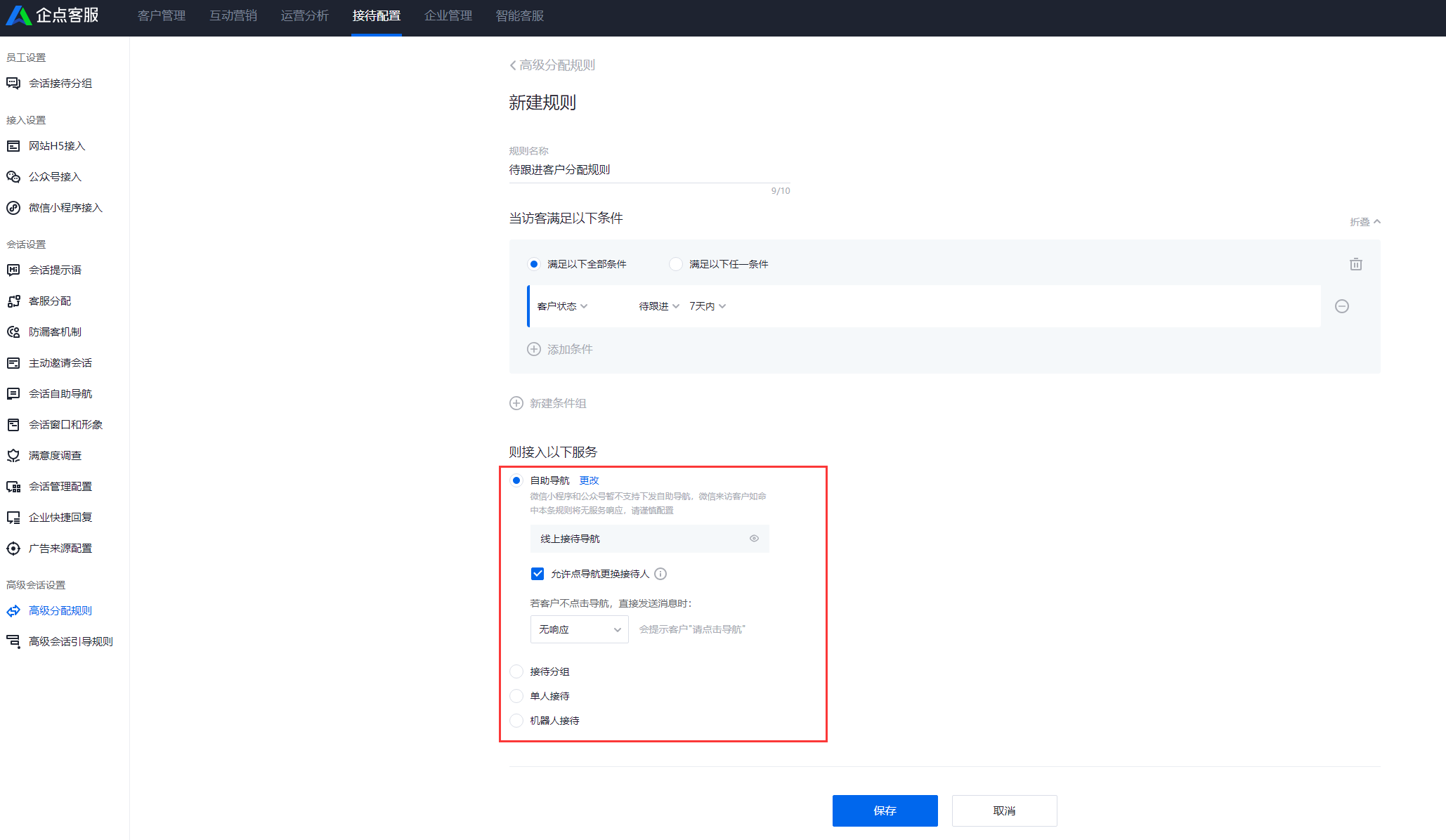
Task: Open 客户管理 top tab
Action: click(x=162, y=15)
